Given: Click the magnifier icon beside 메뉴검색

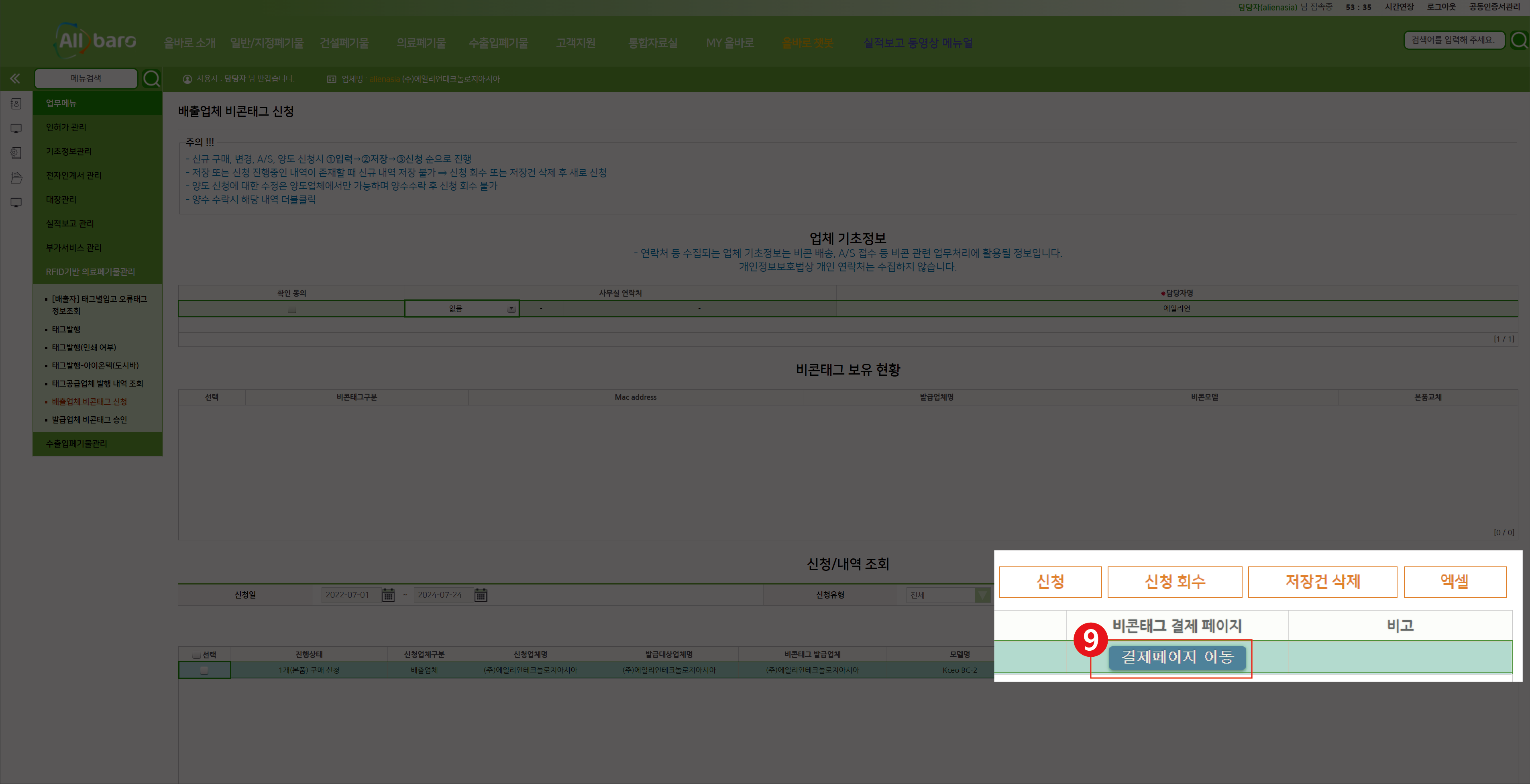Looking at the screenshot, I should tap(151, 78).
